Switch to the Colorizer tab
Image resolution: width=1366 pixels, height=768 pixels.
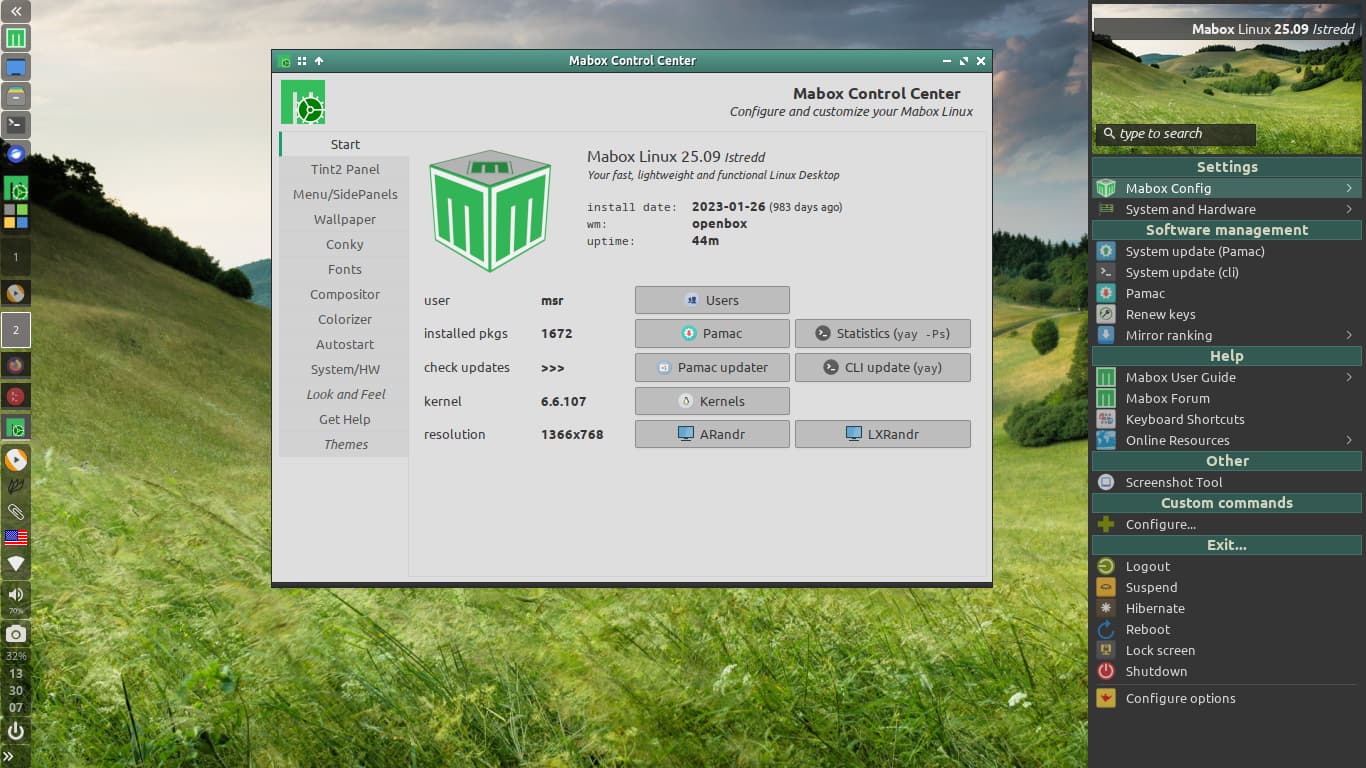coord(345,319)
